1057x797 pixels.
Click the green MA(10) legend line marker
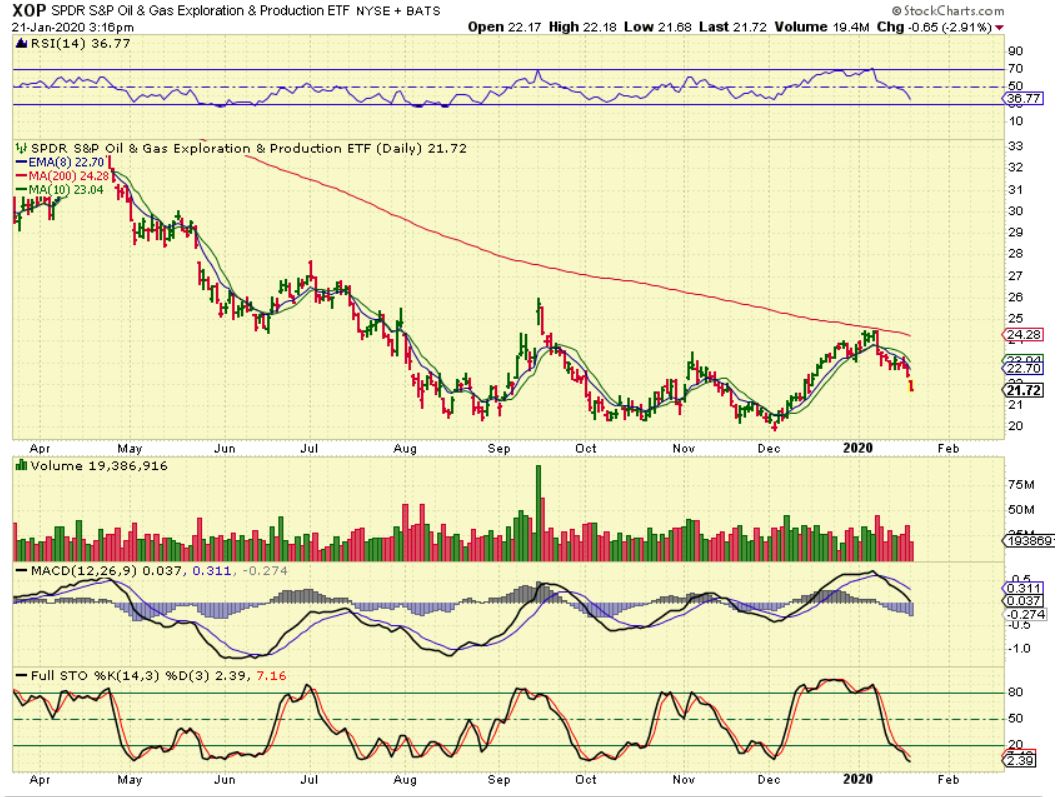(21, 190)
